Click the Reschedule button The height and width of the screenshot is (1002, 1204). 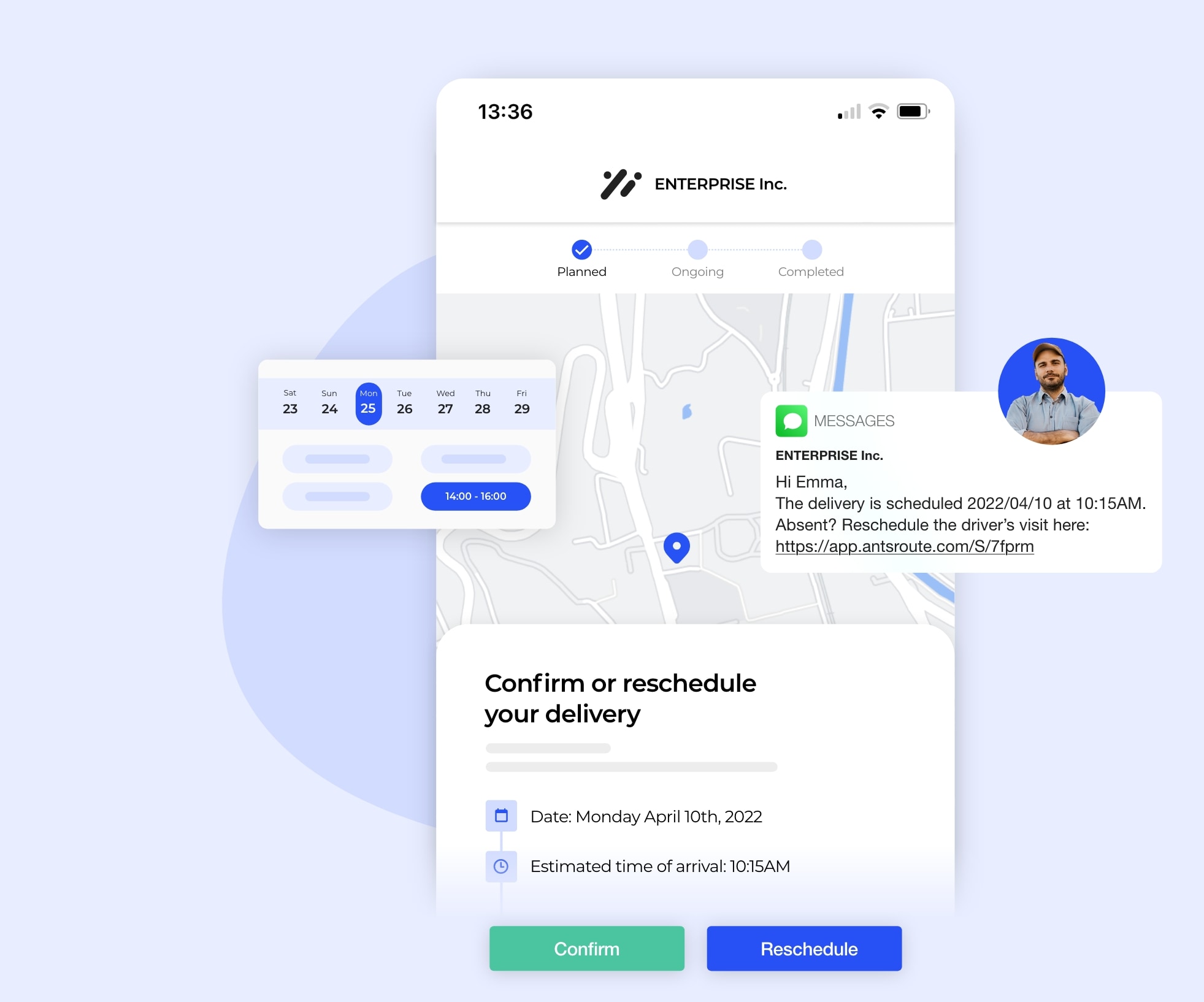[x=810, y=950]
